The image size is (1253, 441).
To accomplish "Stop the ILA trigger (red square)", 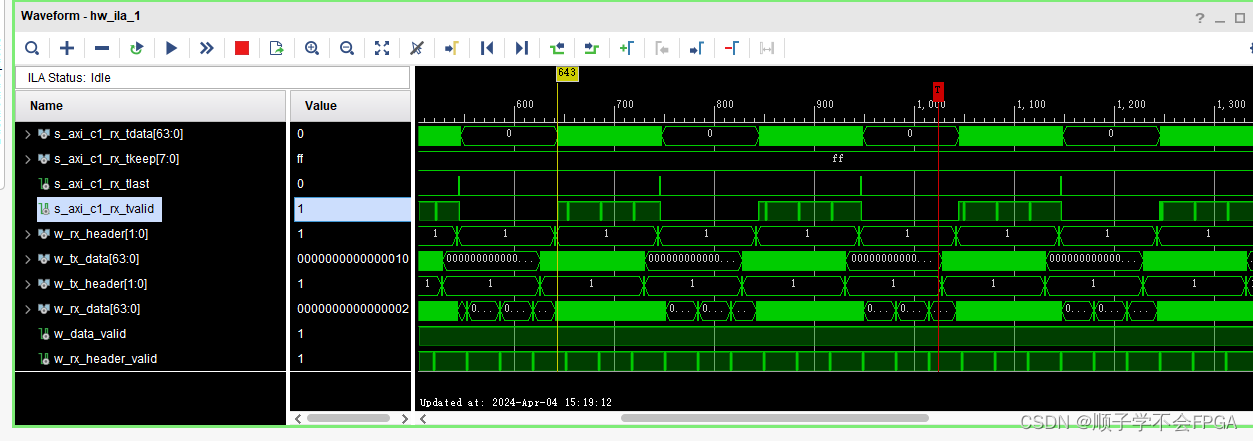I will pyautogui.click(x=242, y=47).
